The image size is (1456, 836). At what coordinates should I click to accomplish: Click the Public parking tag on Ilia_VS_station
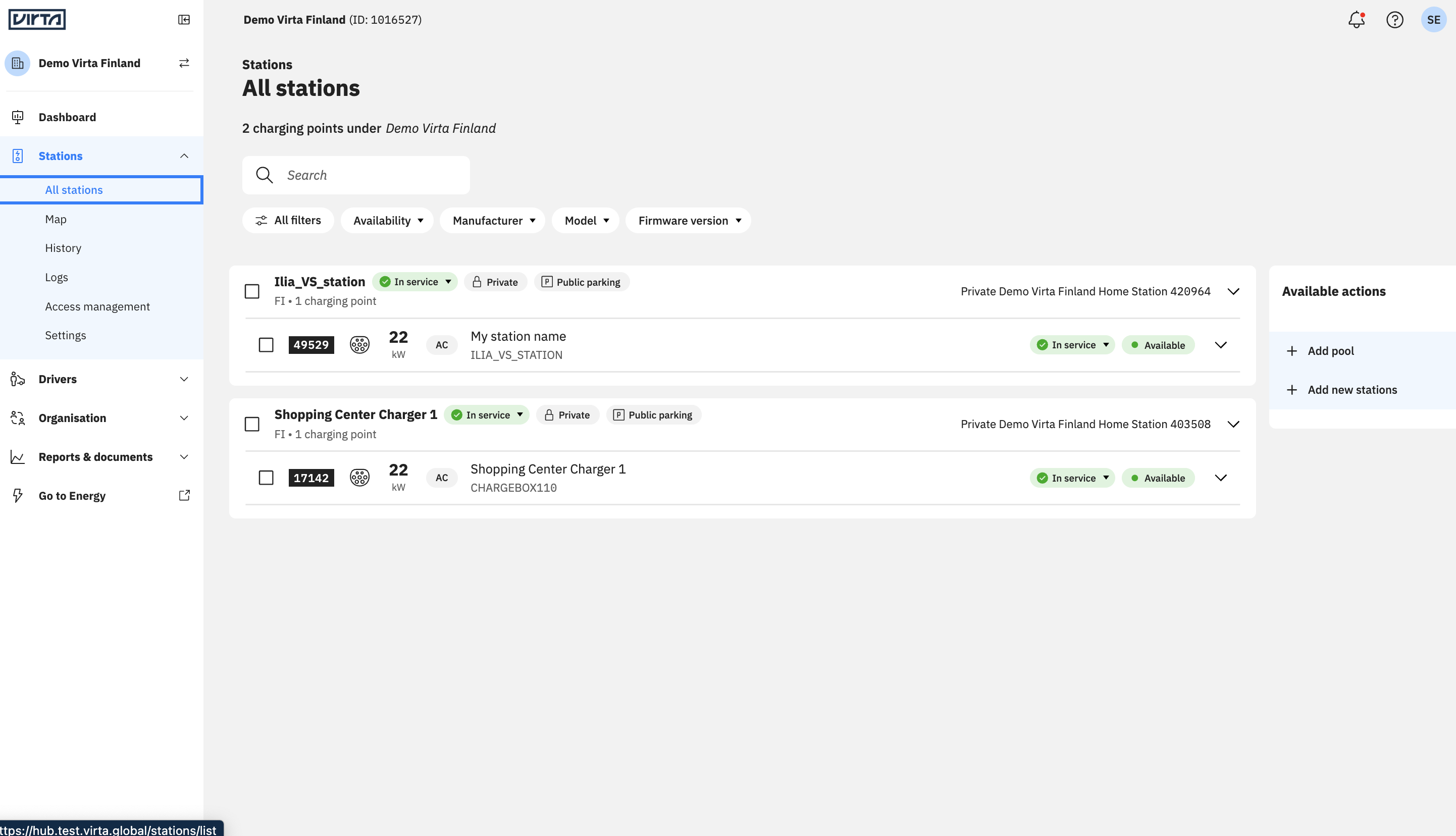582,282
